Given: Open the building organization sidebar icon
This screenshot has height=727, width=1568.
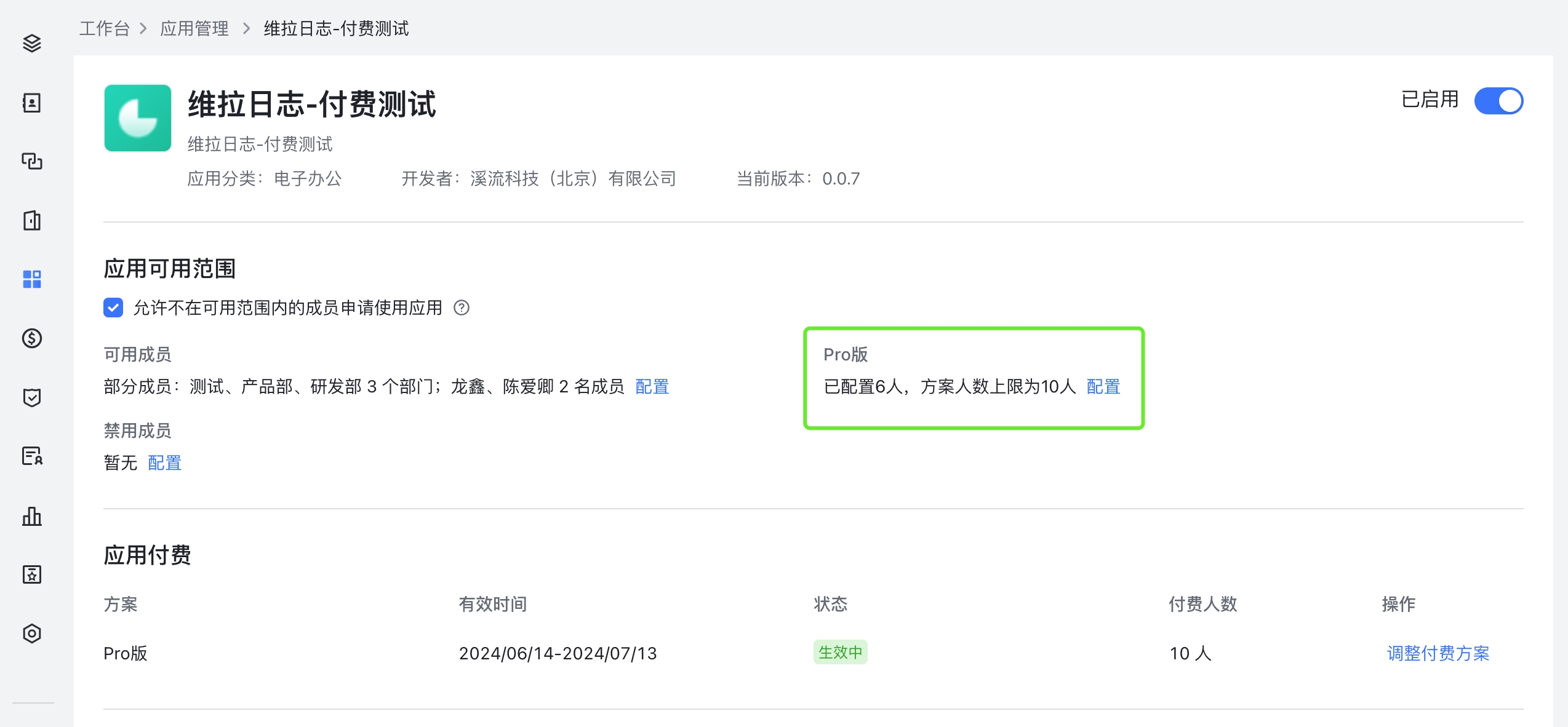Looking at the screenshot, I should click(x=32, y=220).
